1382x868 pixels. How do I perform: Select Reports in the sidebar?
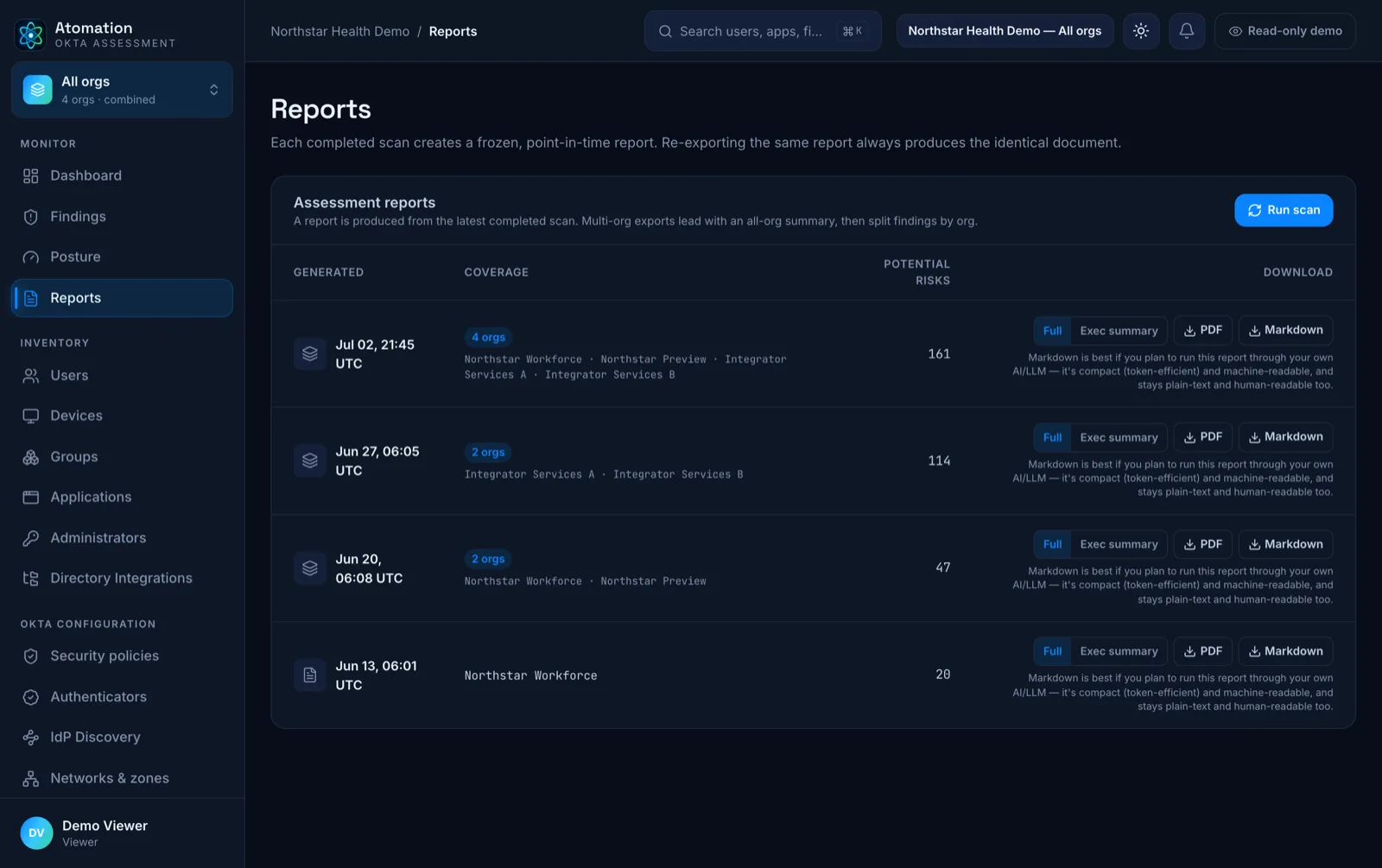pyautogui.click(x=122, y=298)
